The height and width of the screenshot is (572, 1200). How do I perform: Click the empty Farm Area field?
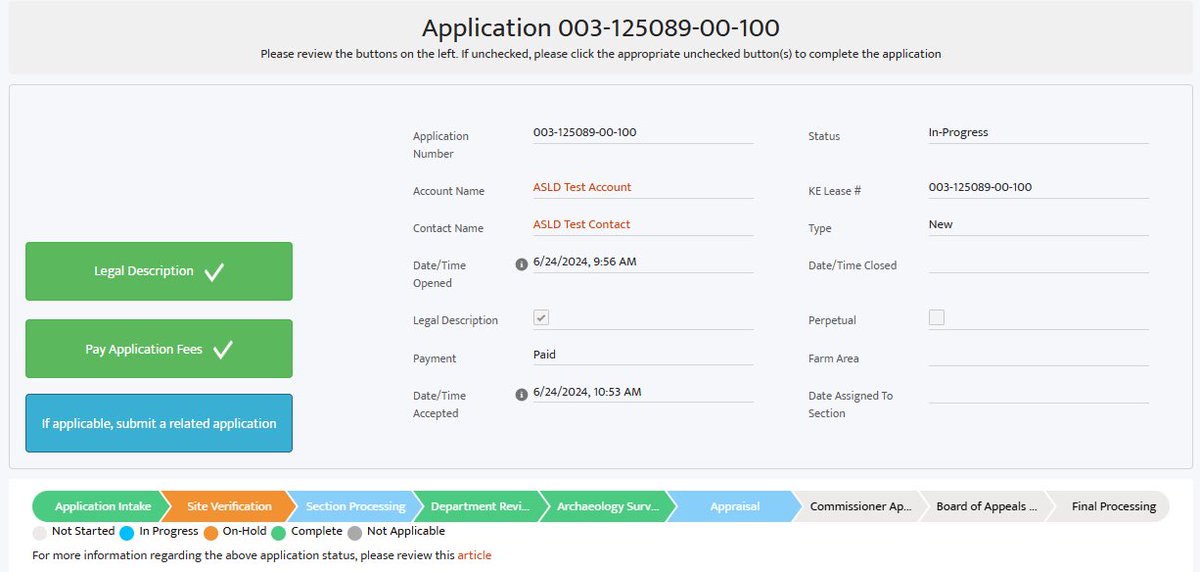pyautogui.click(x=1039, y=355)
